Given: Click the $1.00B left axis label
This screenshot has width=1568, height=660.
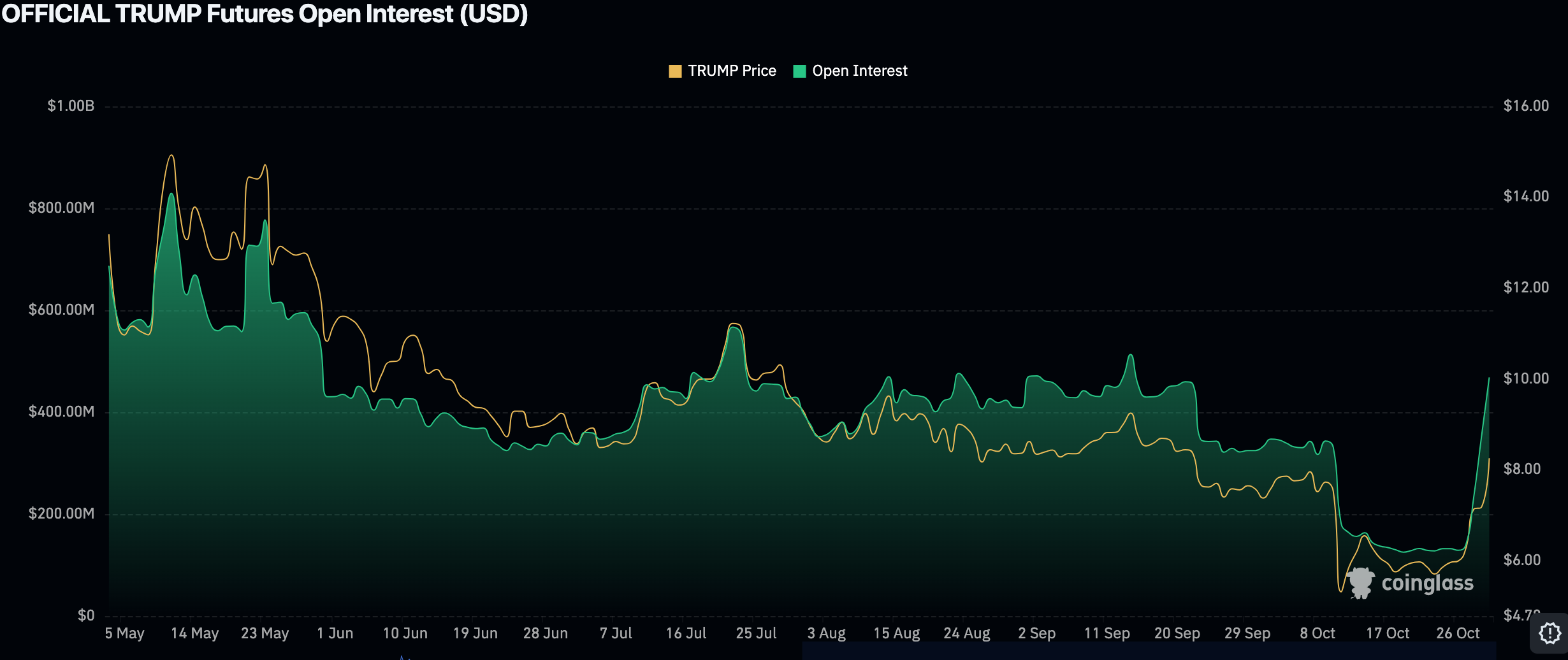Looking at the screenshot, I should pos(72,105).
